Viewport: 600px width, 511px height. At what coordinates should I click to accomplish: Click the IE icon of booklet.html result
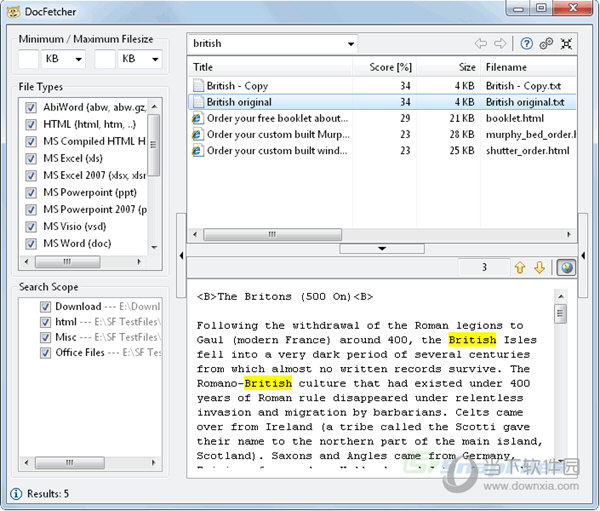pyautogui.click(x=197, y=118)
